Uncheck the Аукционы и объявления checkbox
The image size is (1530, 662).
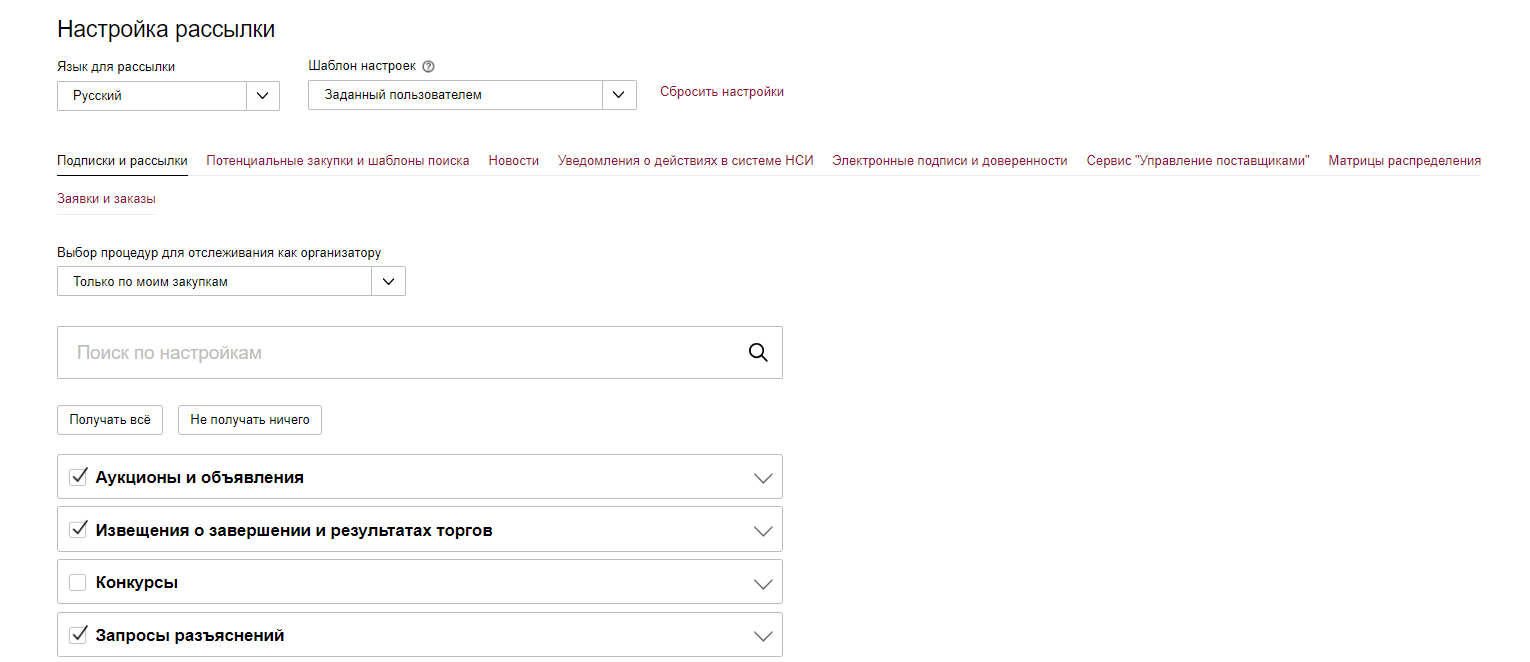(78, 477)
